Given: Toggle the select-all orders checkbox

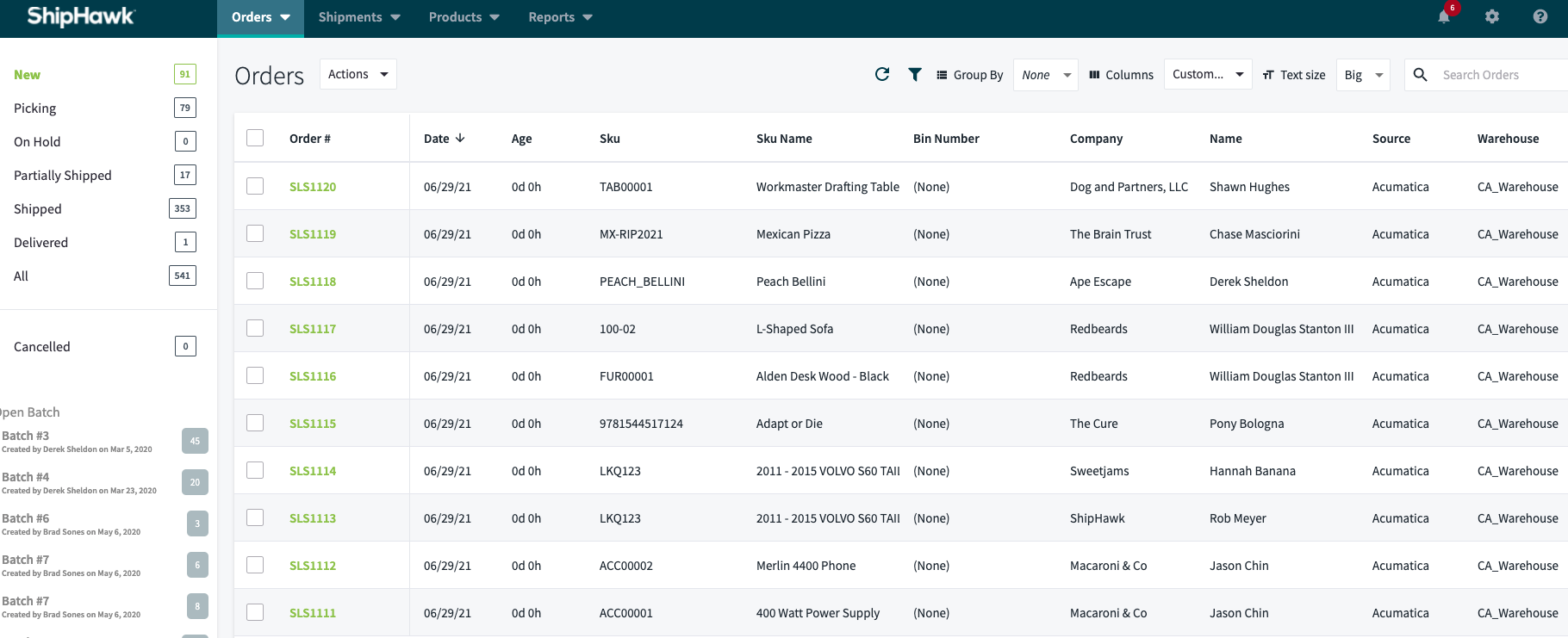Looking at the screenshot, I should tap(255, 138).
